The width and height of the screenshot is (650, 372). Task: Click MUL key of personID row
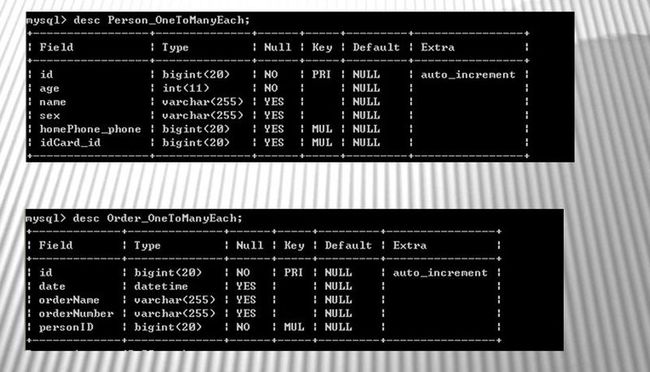tap(294, 327)
